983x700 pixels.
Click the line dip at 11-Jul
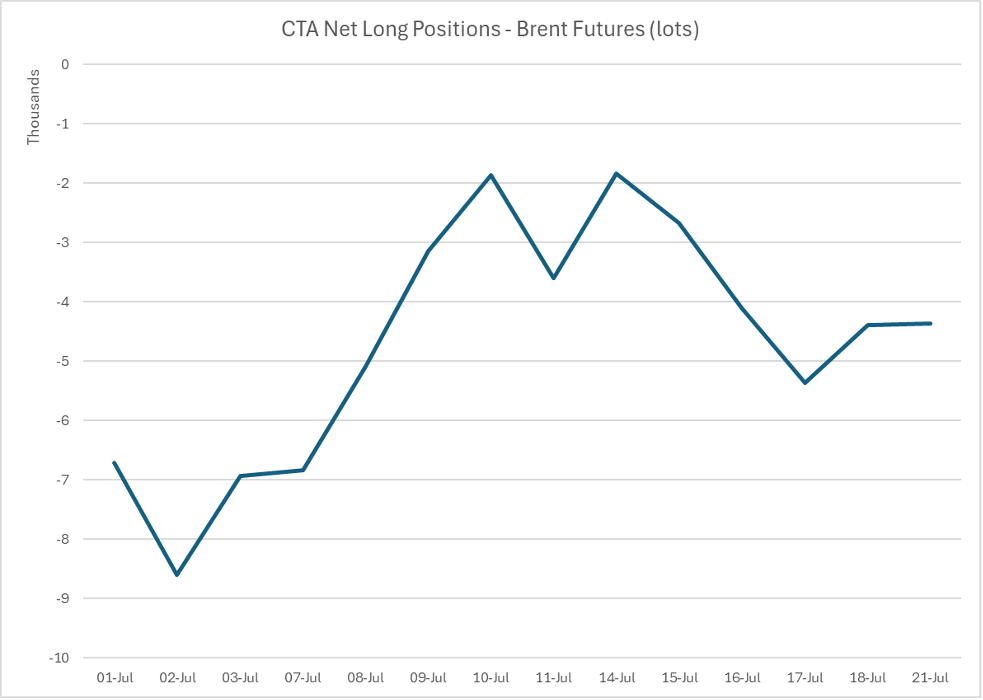(x=554, y=278)
